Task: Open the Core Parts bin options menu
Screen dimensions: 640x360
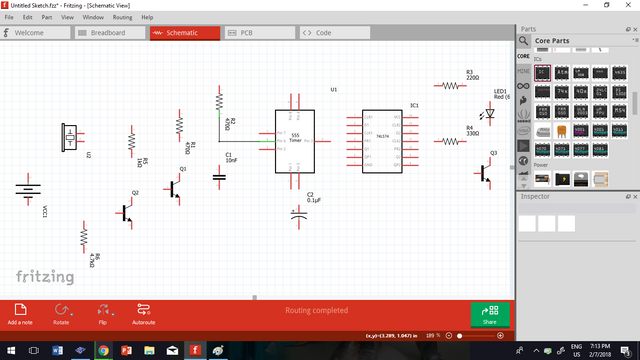Action: click(x=635, y=40)
